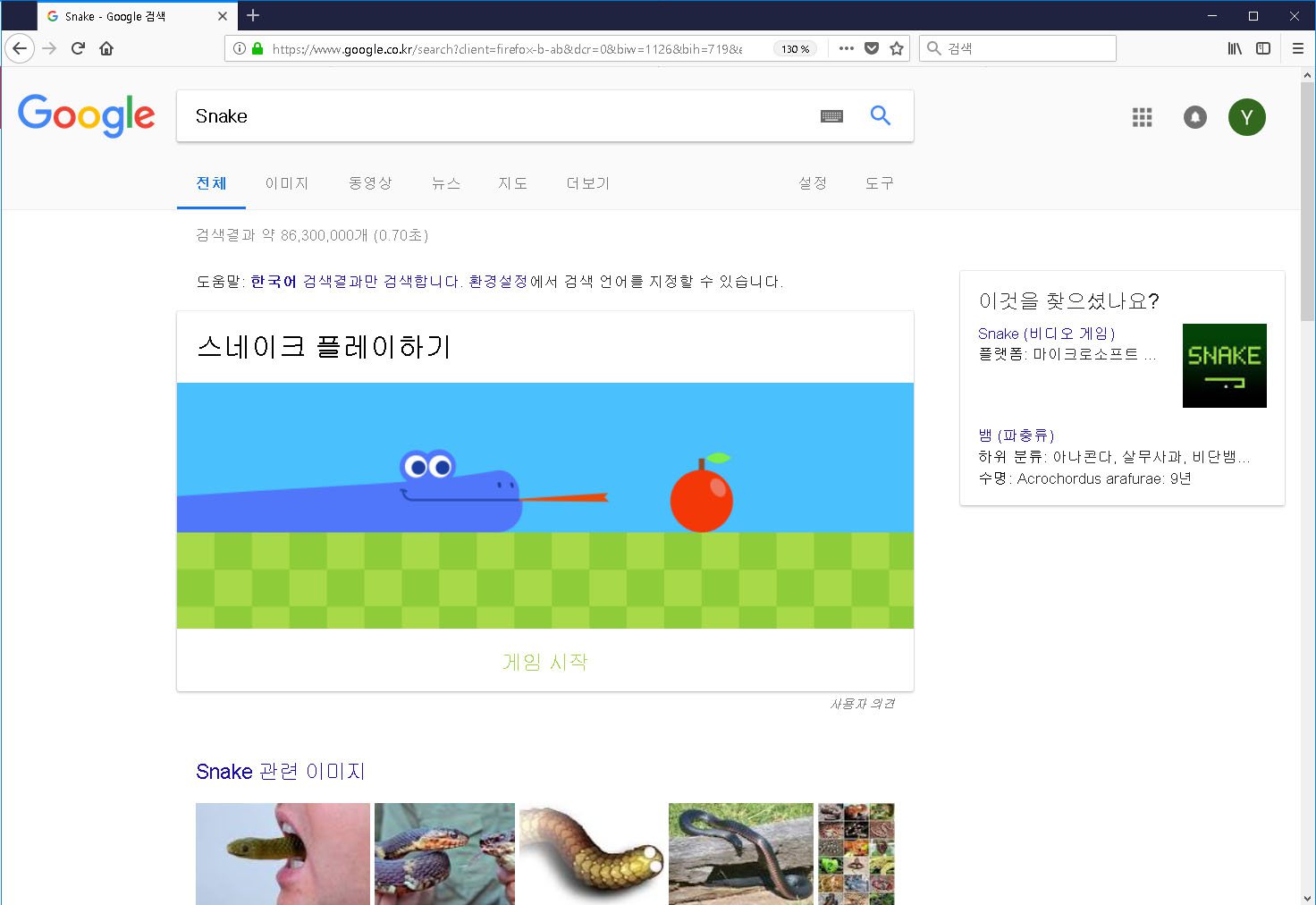
Task: Open the 지도 results tab
Action: pos(513,183)
